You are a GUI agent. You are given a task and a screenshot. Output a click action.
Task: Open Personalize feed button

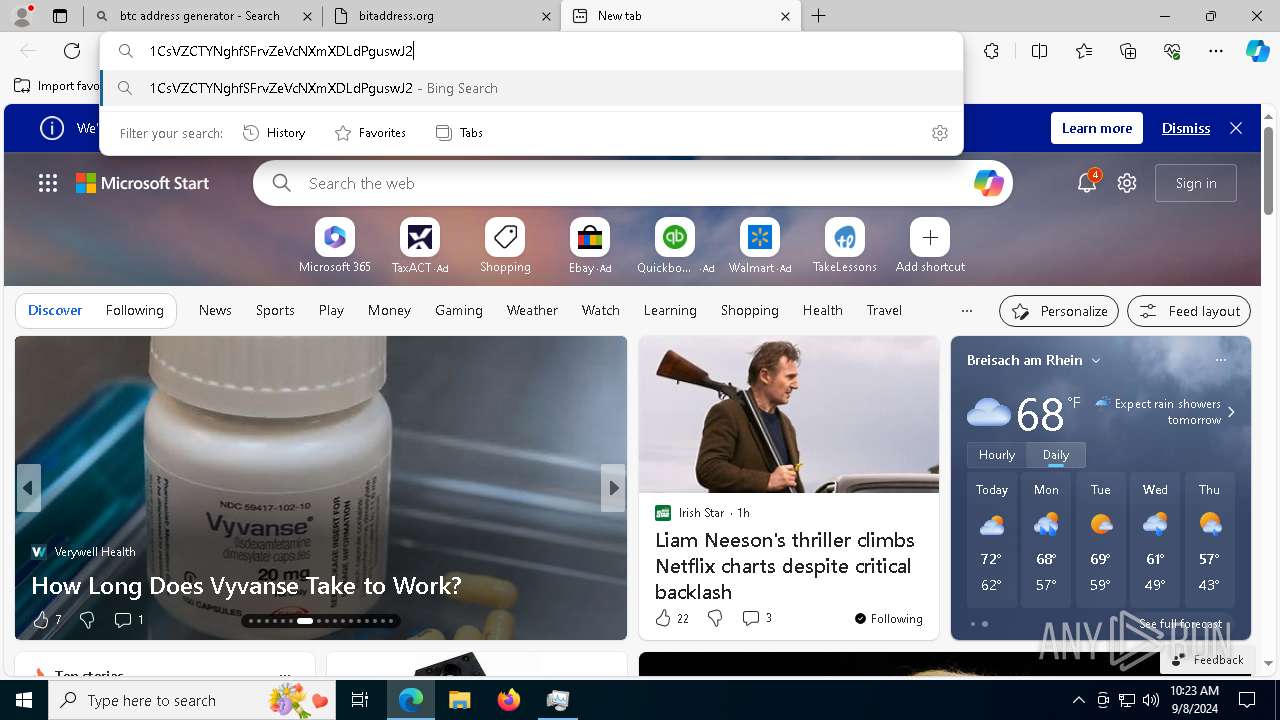pos(1059,311)
